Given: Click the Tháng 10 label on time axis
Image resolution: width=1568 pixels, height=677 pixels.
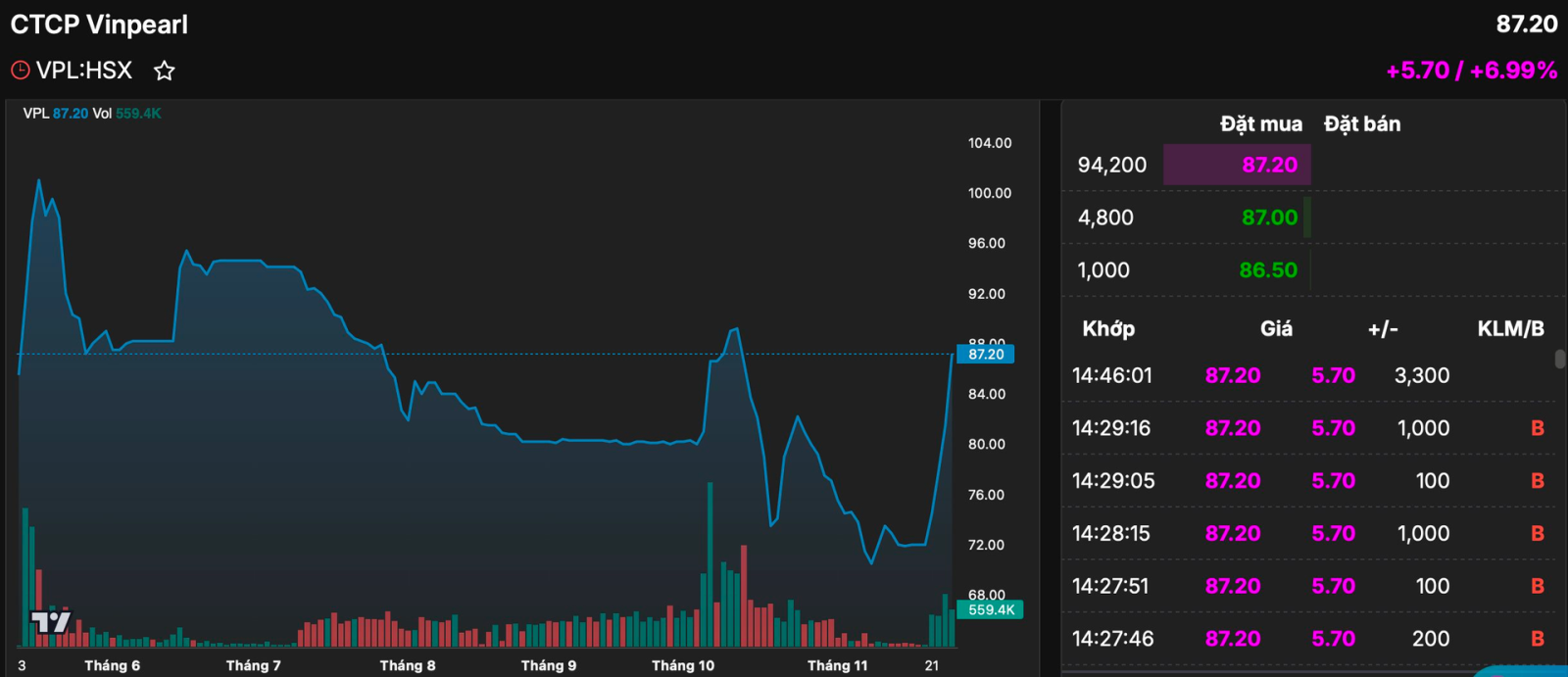Looking at the screenshot, I should point(683,665).
